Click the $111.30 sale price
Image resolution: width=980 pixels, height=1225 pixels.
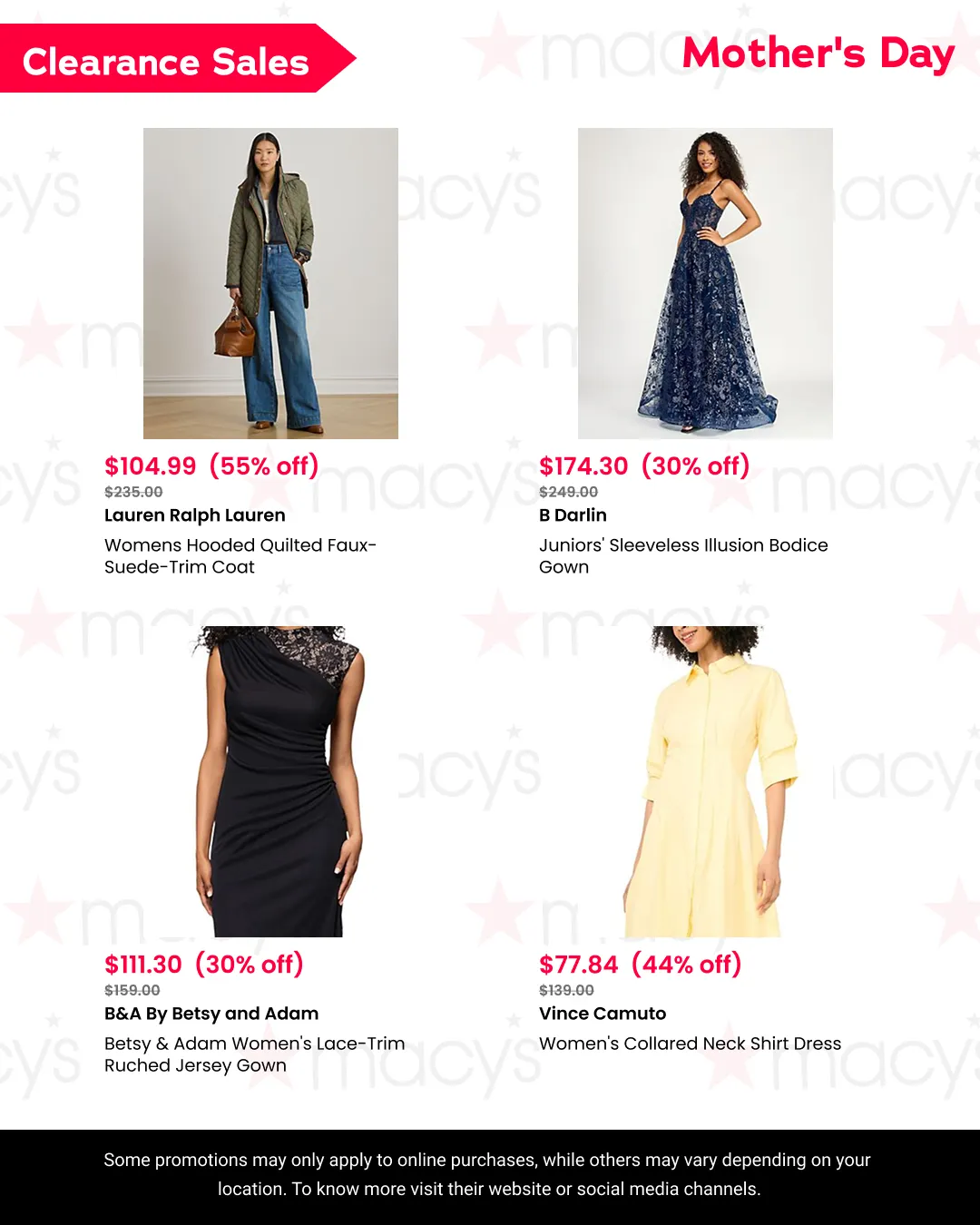[x=143, y=965]
